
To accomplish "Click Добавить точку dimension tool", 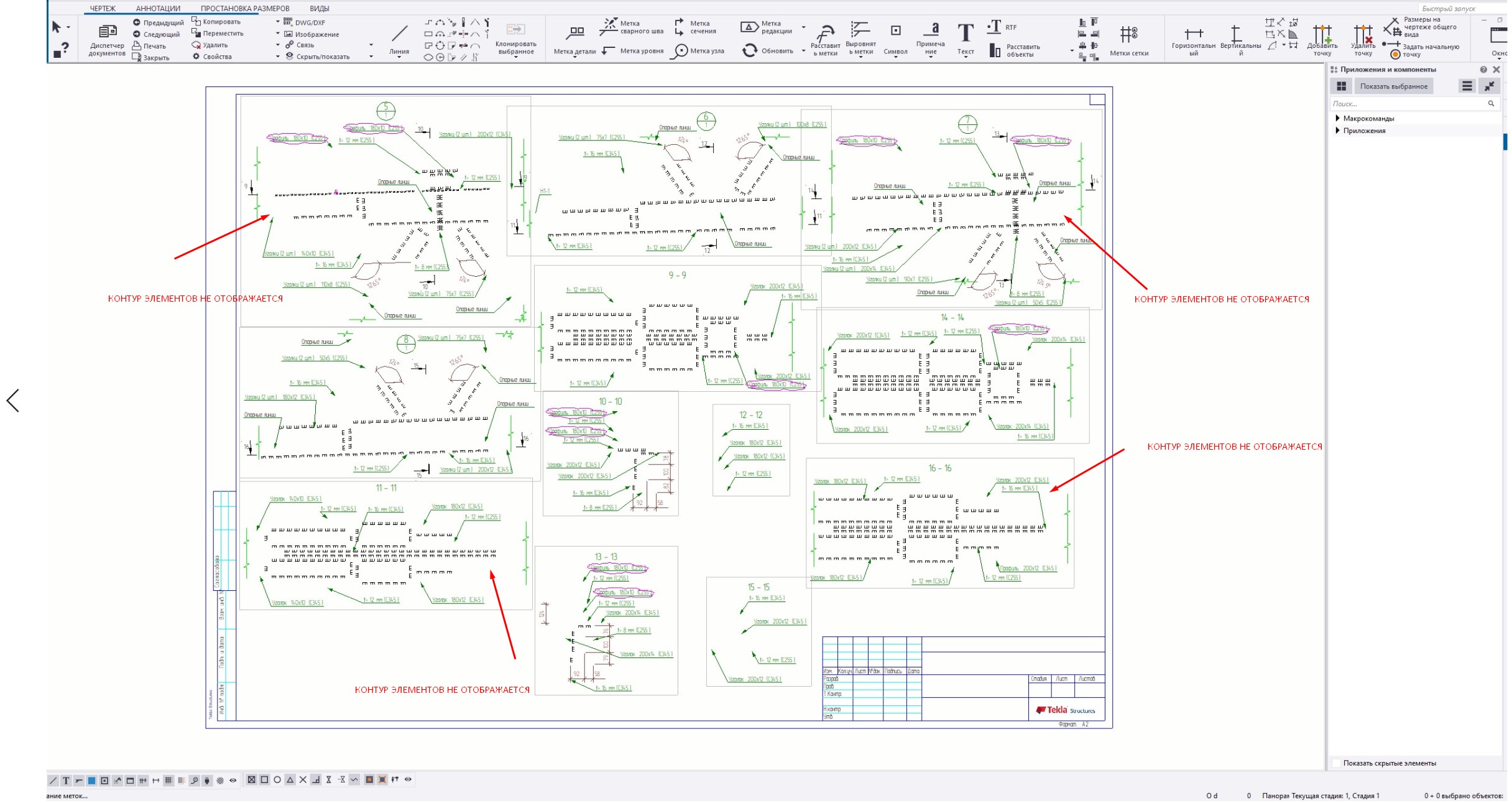I will tap(1322, 34).
